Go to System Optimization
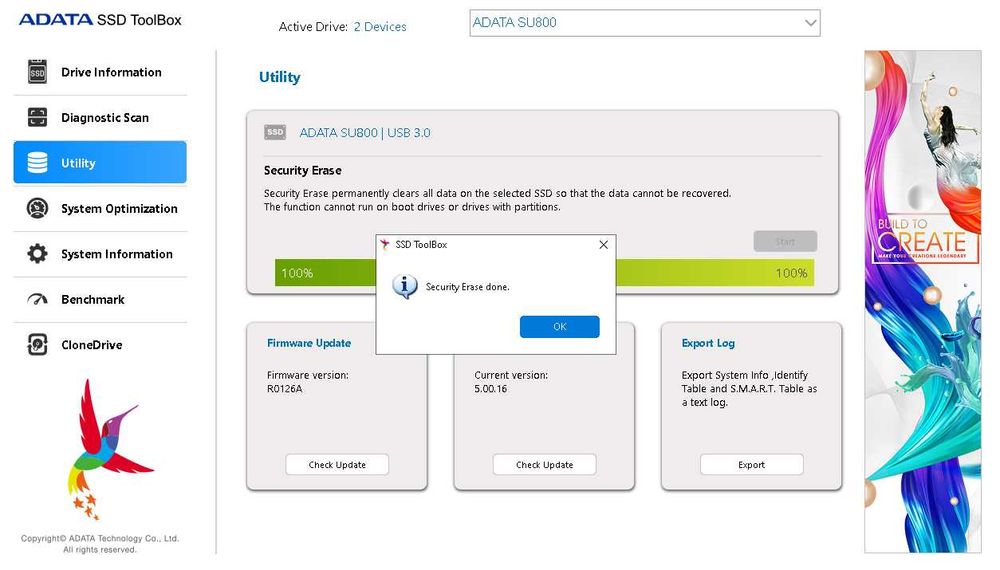The height and width of the screenshot is (570, 1000). [x=100, y=208]
